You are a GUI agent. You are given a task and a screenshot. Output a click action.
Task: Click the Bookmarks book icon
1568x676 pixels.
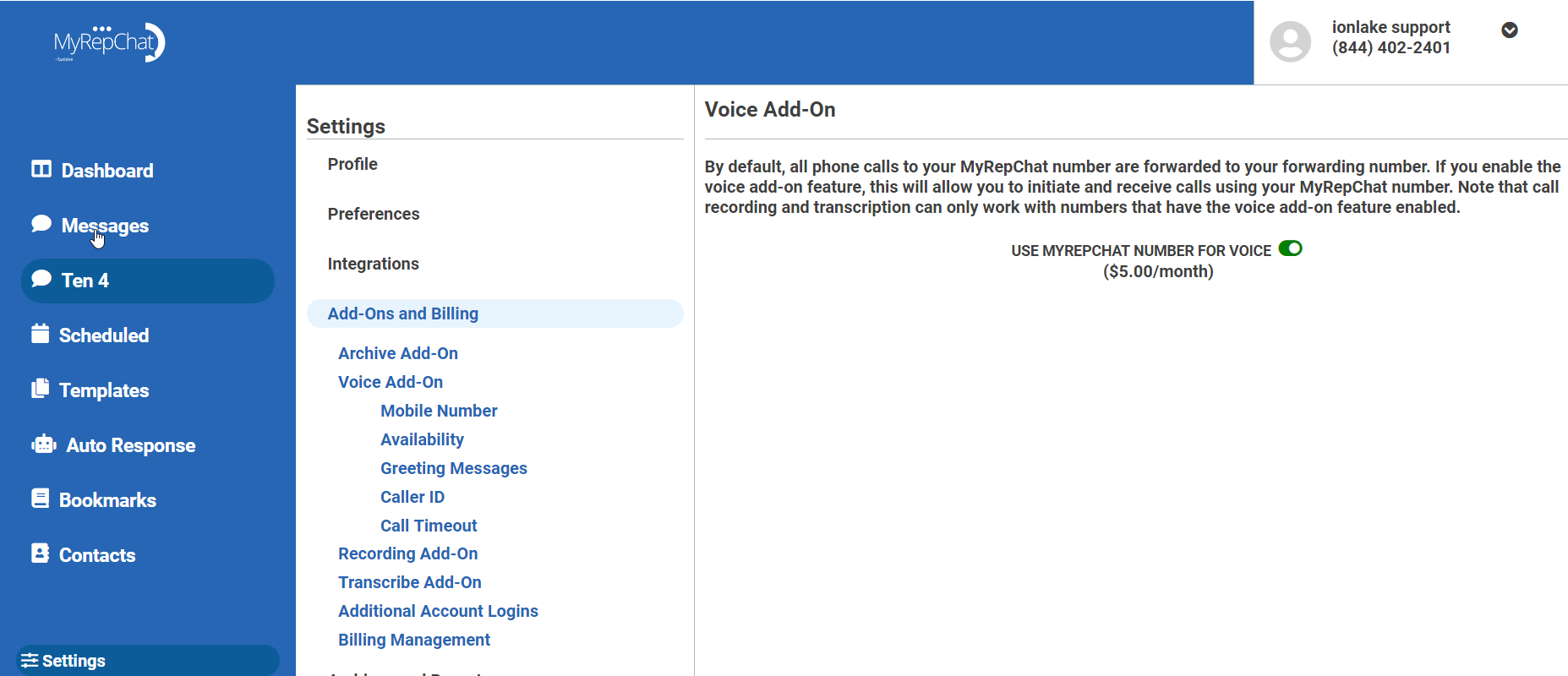tap(40, 499)
